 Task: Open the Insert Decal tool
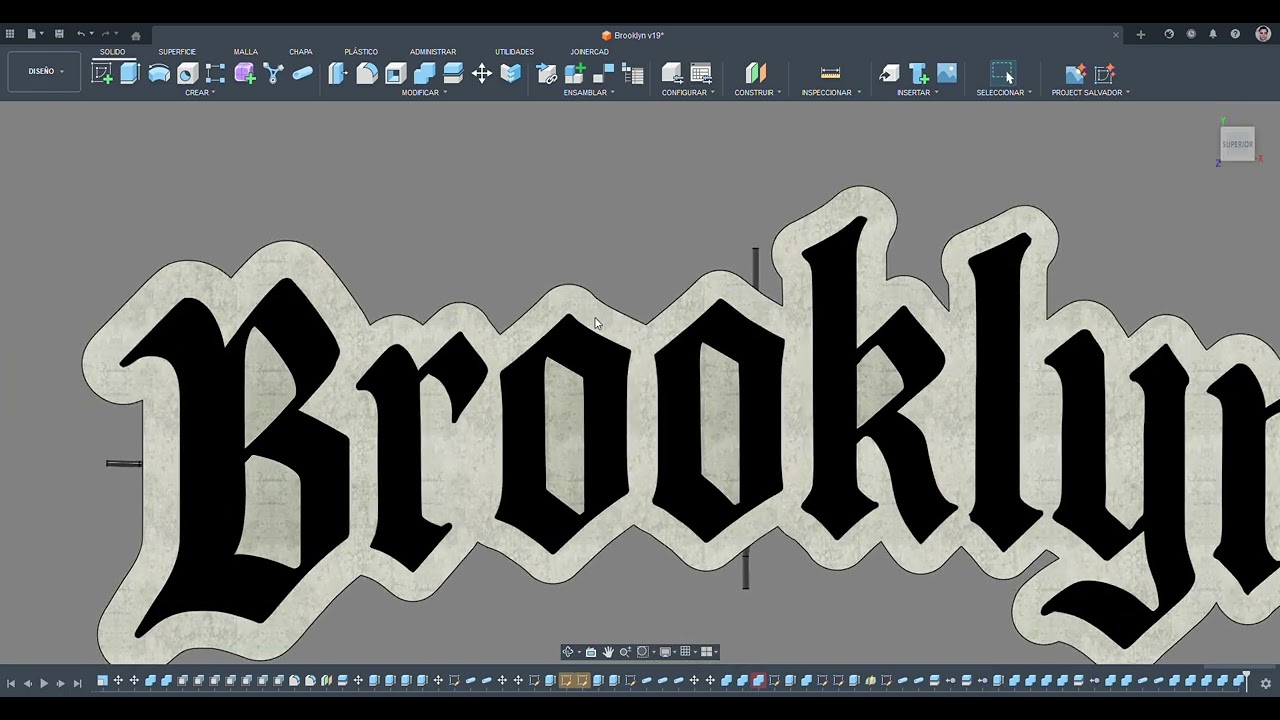[x=918, y=73]
